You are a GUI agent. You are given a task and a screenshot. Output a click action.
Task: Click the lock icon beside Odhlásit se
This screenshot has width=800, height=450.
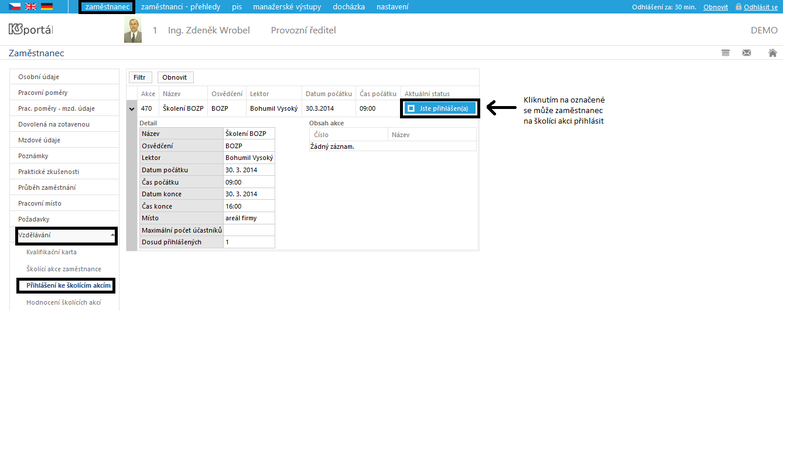tap(738, 7)
